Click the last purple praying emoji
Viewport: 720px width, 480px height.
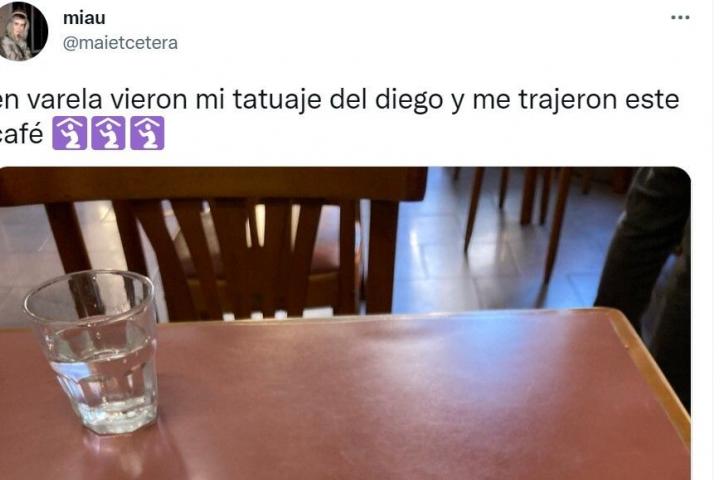tap(147, 134)
